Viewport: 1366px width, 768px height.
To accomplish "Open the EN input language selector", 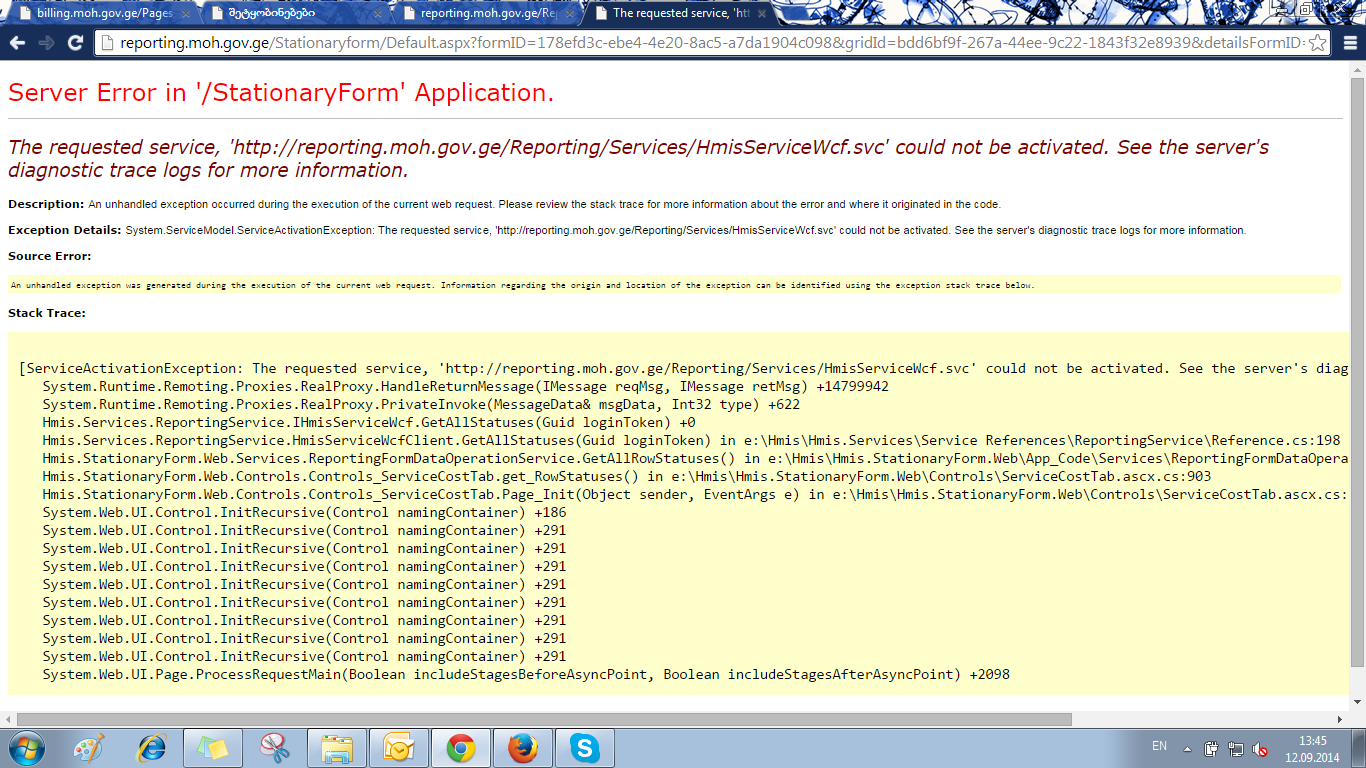I will point(1159,746).
